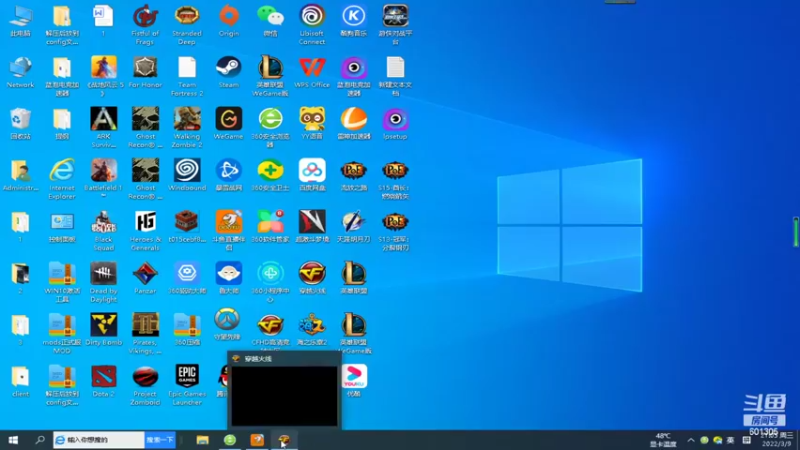Open the 控制面板 Control Panel icon

62,227
